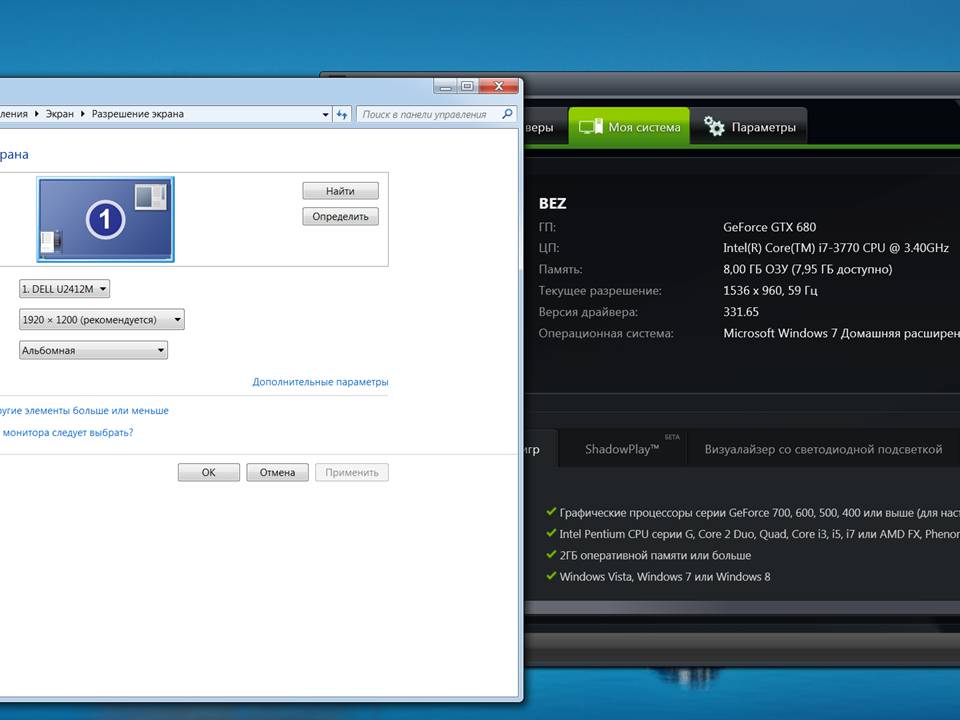Open the Визуалайзер со светодиодной подсветкой tab

coord(823,449)
